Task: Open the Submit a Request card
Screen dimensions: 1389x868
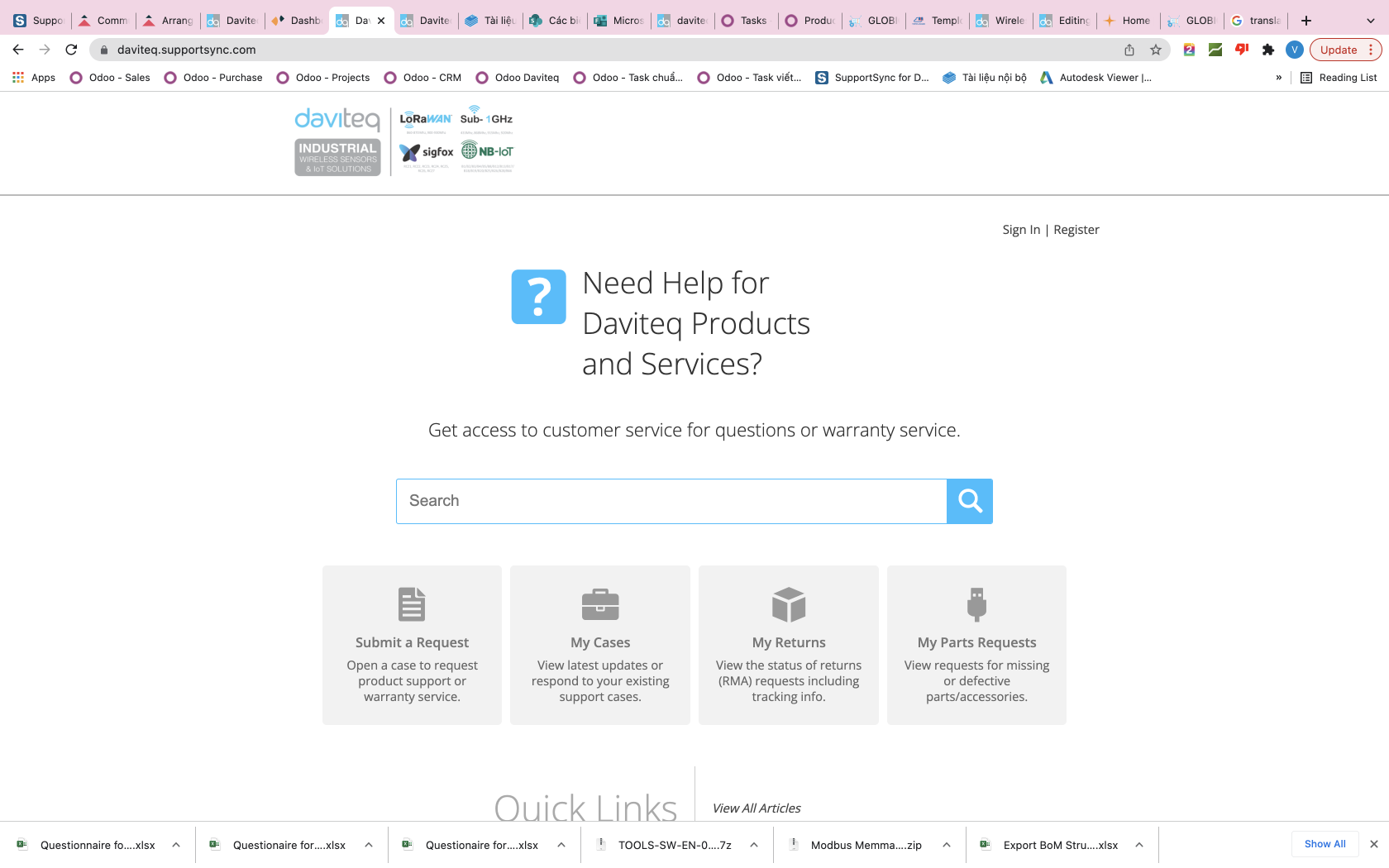Action: coord(412,645)
